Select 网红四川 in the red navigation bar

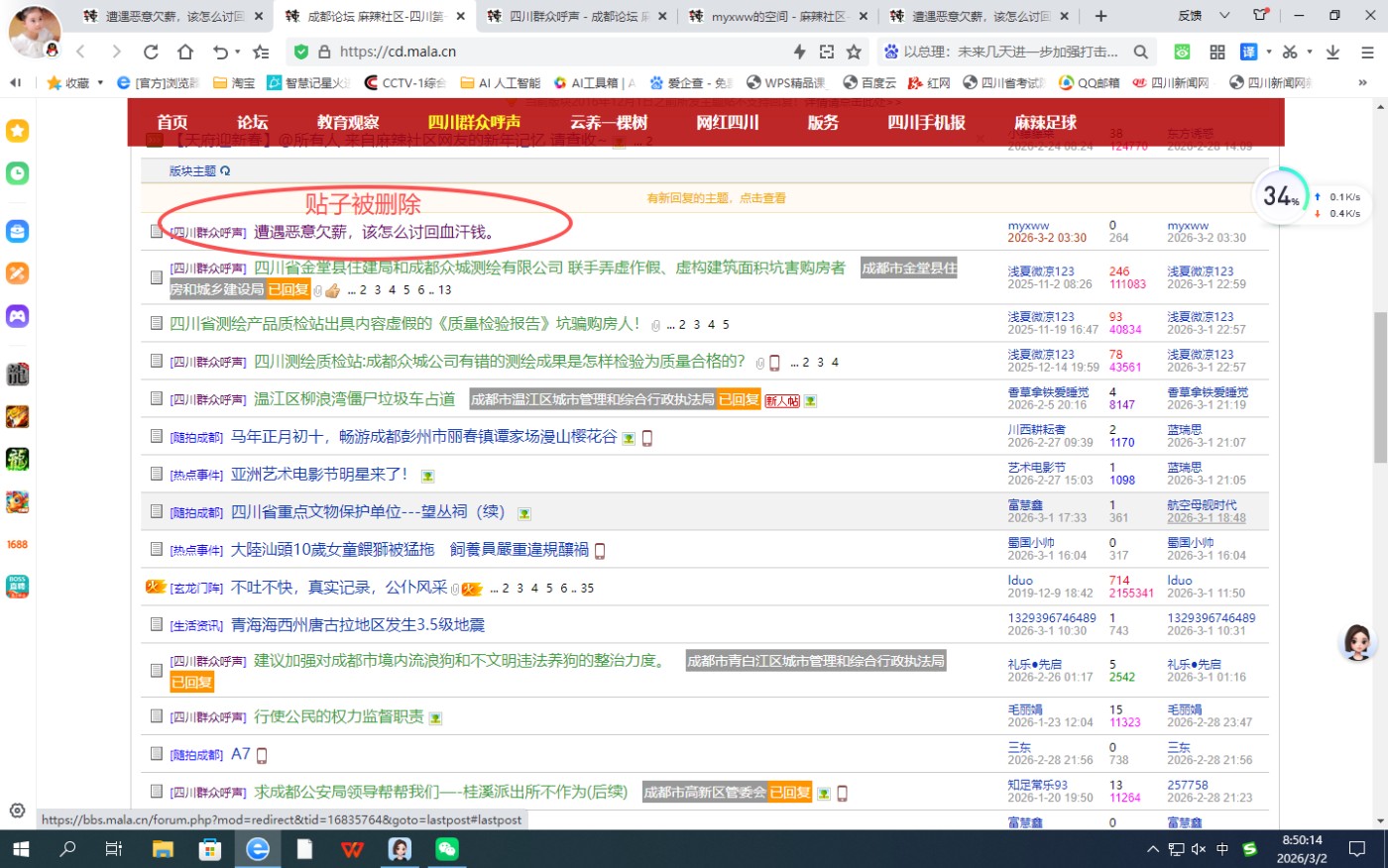pos(727,123)
